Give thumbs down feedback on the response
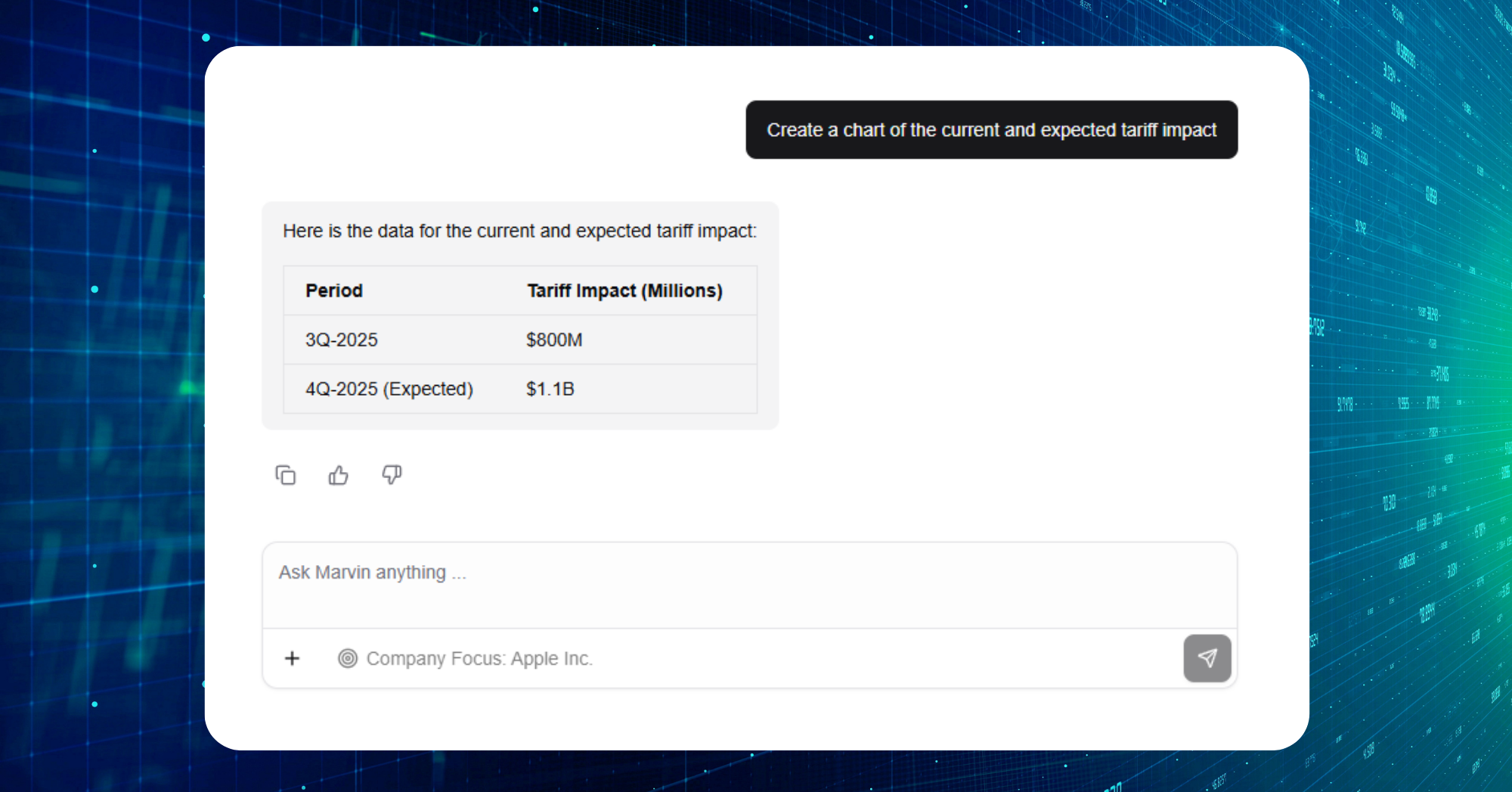Image resolution: width=1512 pixels, height=792 pixels. coord(391,476)
